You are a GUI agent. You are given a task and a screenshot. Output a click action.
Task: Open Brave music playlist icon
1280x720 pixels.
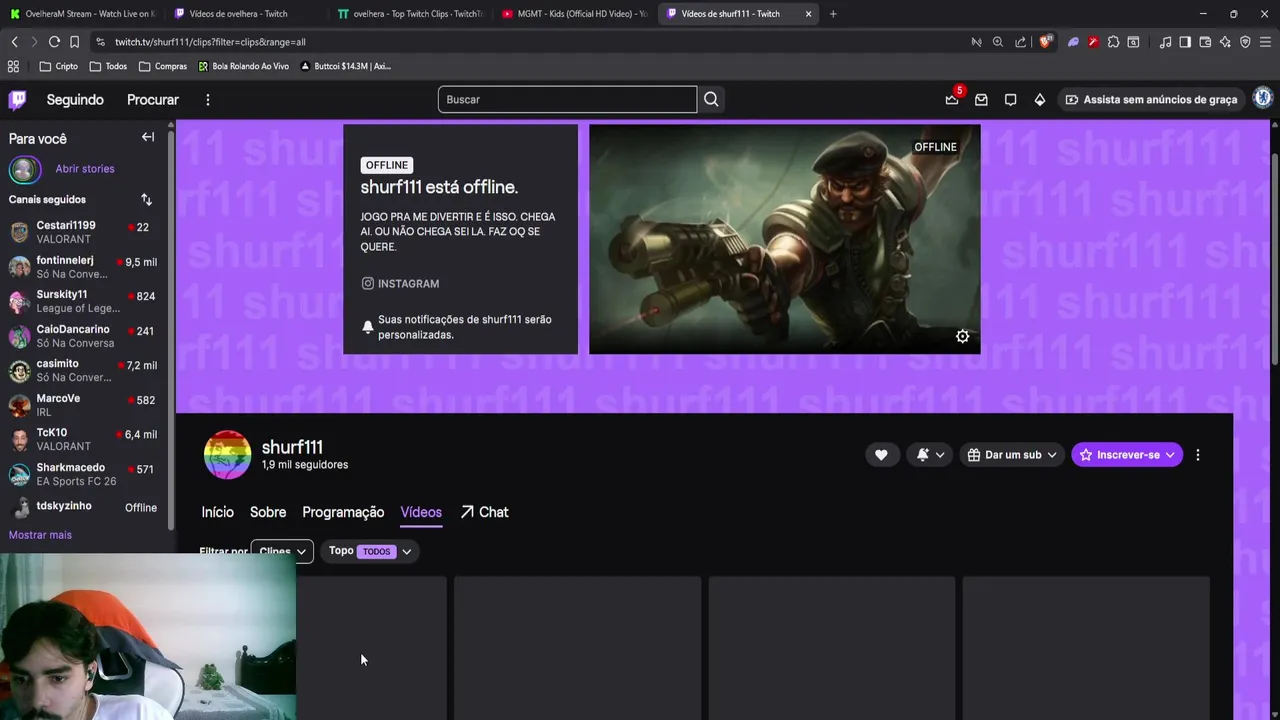tap(1165, 42)
